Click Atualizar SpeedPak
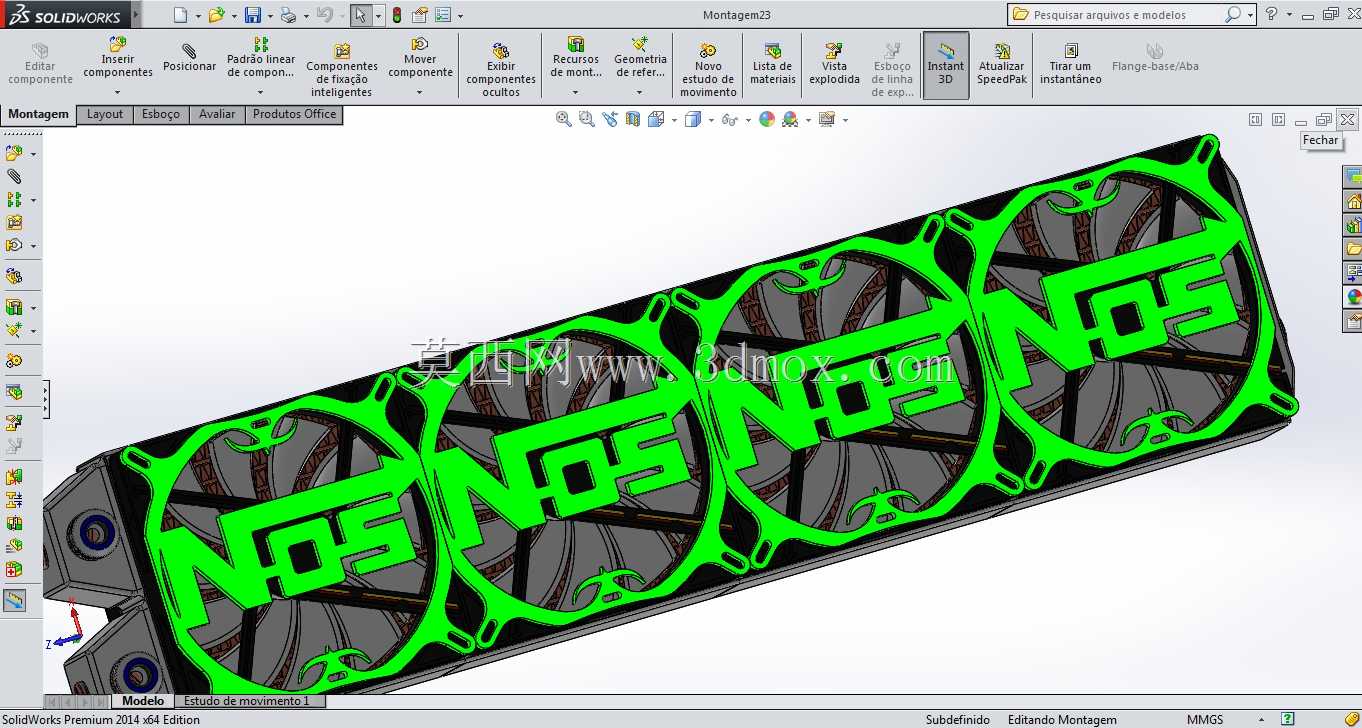Screen dimensions: 1362x728 pyautogui.click(x=1002, y=64)
